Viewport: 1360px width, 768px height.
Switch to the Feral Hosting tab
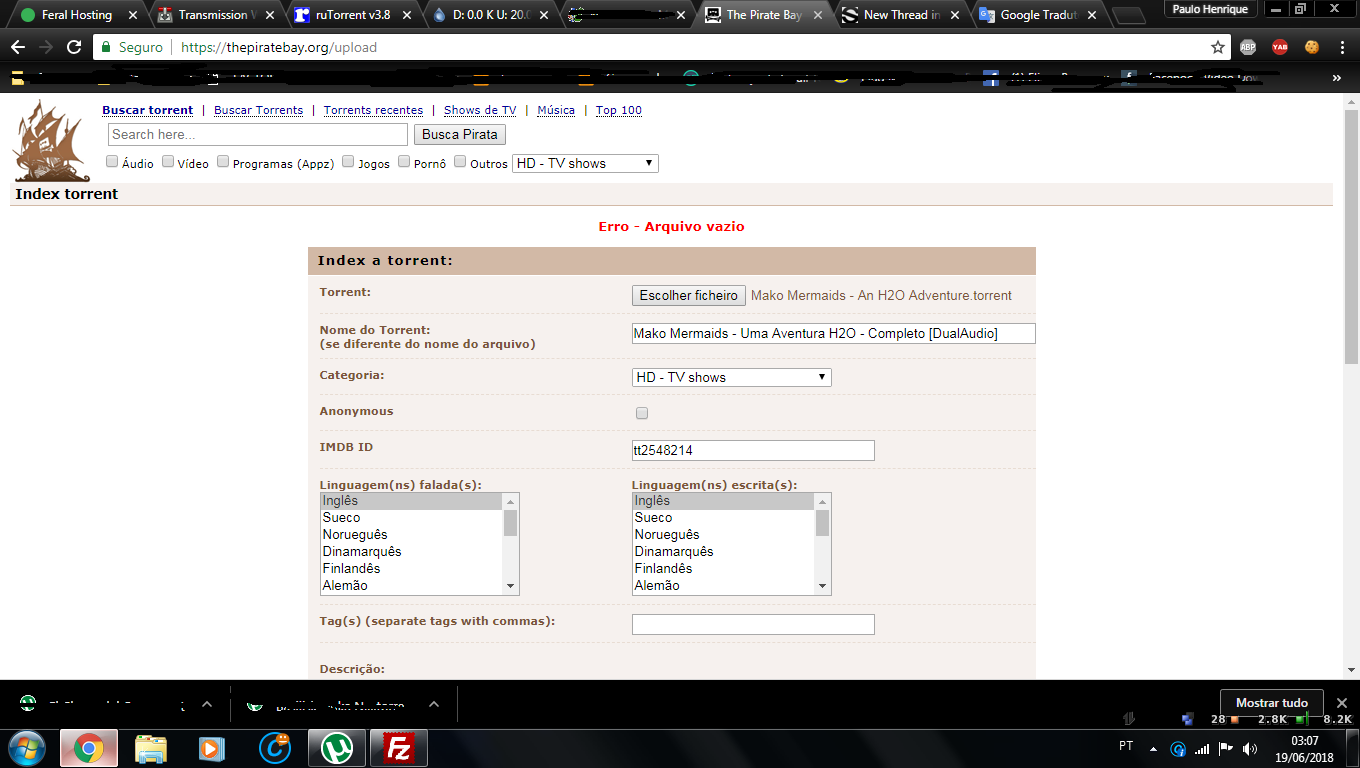click(x=76, y=15)
